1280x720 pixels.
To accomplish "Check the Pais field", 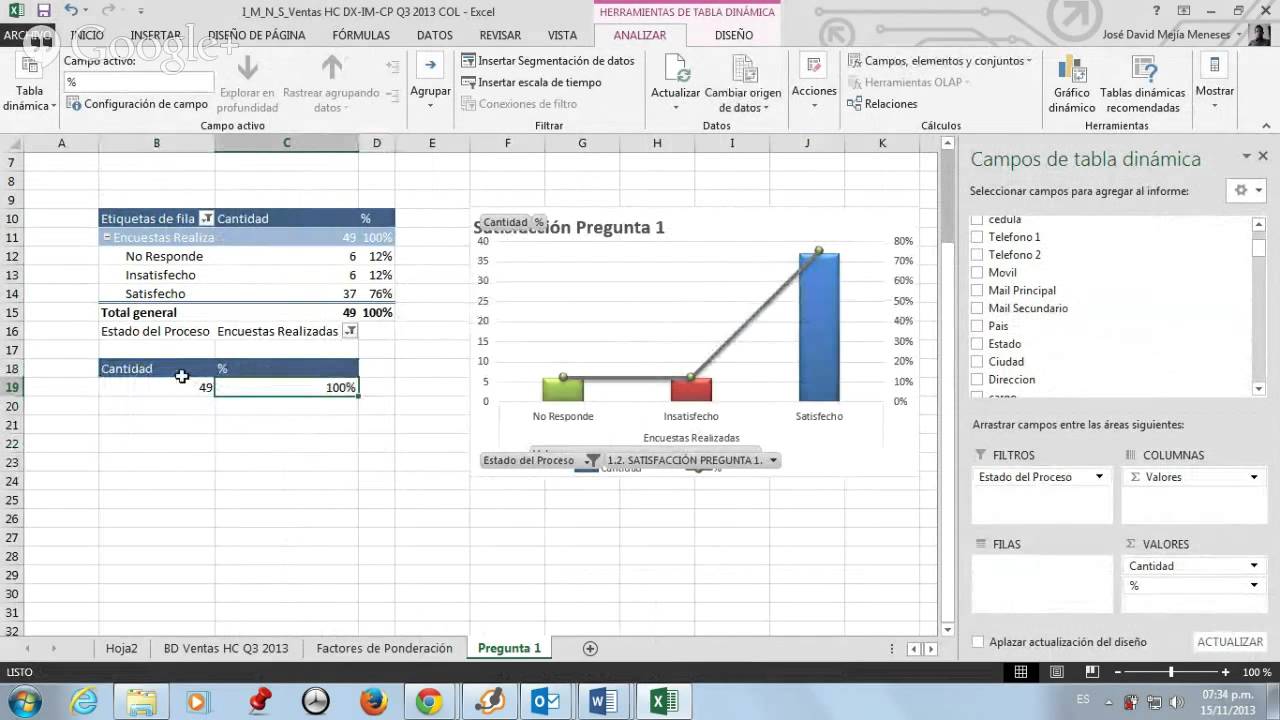I will [x=979, y=326].
